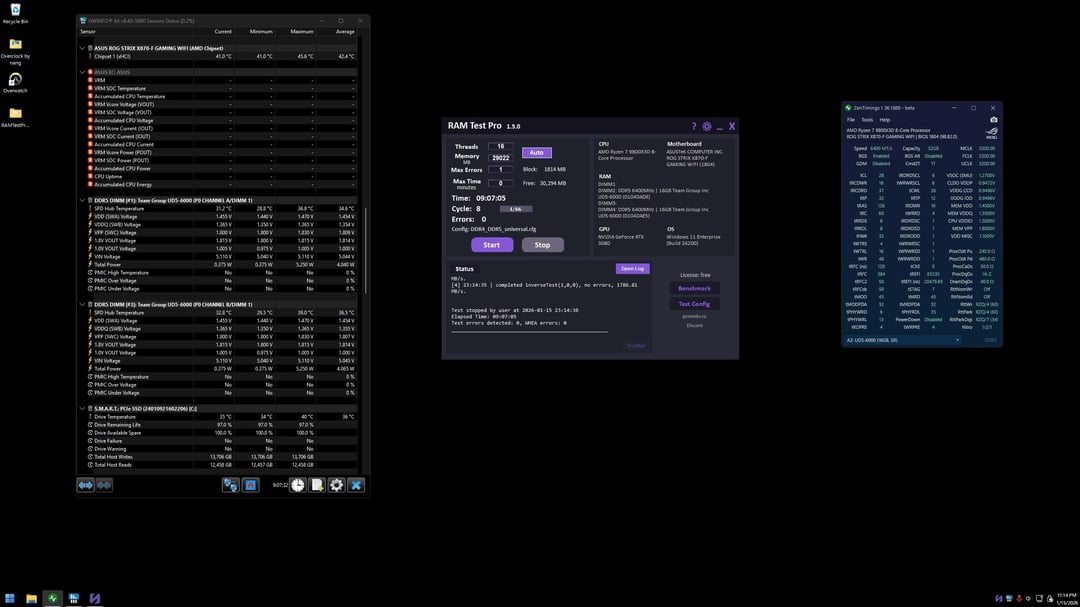Open the A2 UD5-6000 module dropdown
Screen dimensions: 1080x607
click(903, 340)
